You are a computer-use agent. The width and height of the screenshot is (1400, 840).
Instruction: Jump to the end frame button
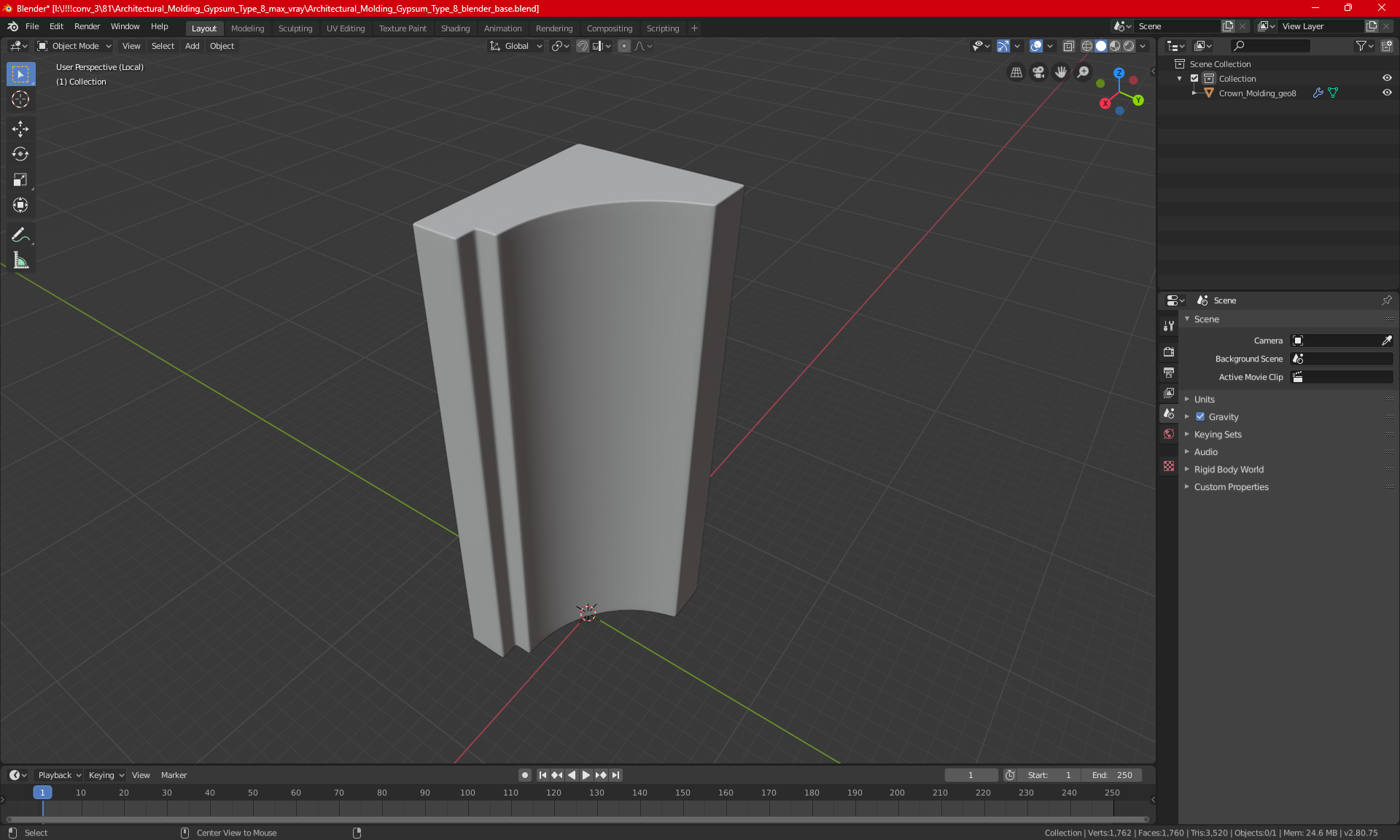coord(616,775)
